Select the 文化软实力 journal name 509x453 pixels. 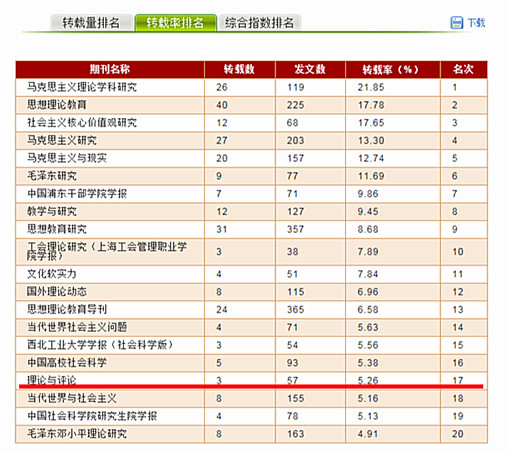pyautogui.click(x=52, y=274)
